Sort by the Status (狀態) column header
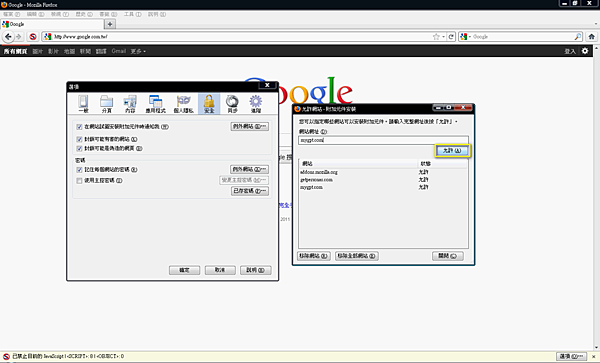This screenshot has width=600, height=363. (x=442, y=164)
